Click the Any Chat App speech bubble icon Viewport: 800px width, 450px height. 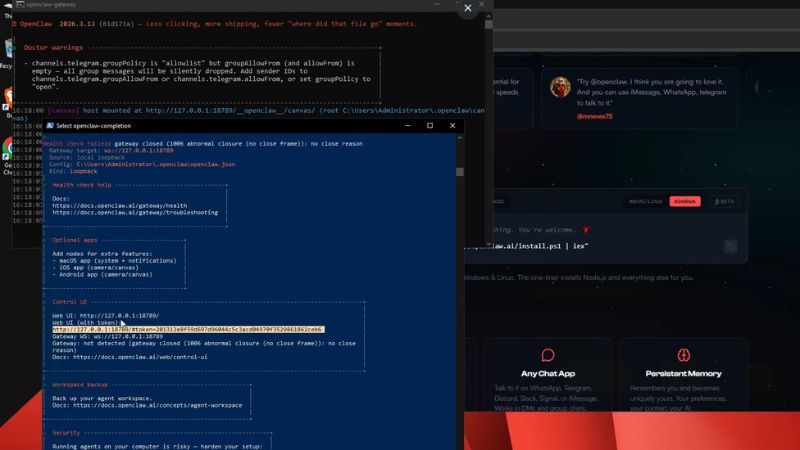pos(547,355)
